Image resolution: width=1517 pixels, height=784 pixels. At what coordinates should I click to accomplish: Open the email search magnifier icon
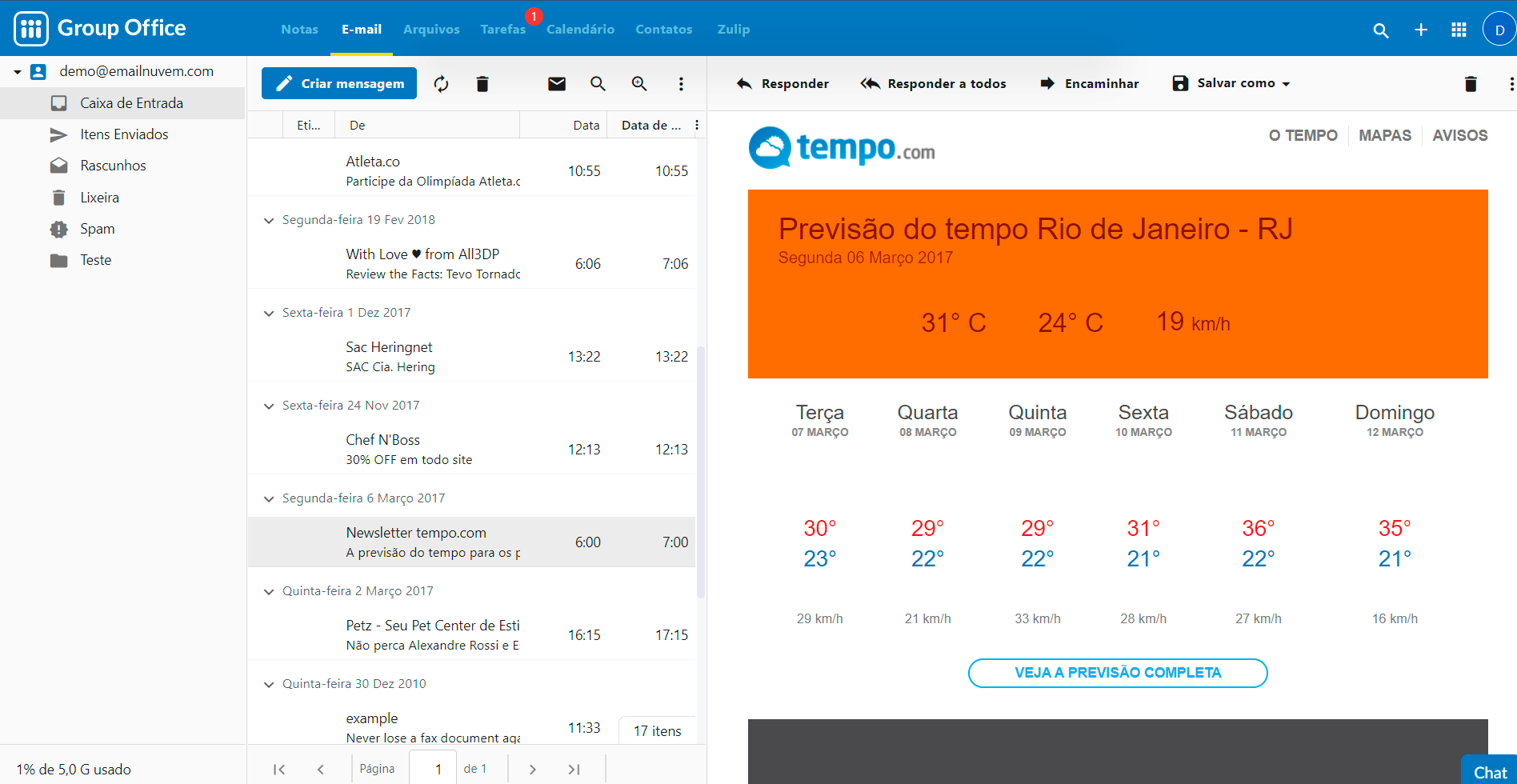pos(598,84)
